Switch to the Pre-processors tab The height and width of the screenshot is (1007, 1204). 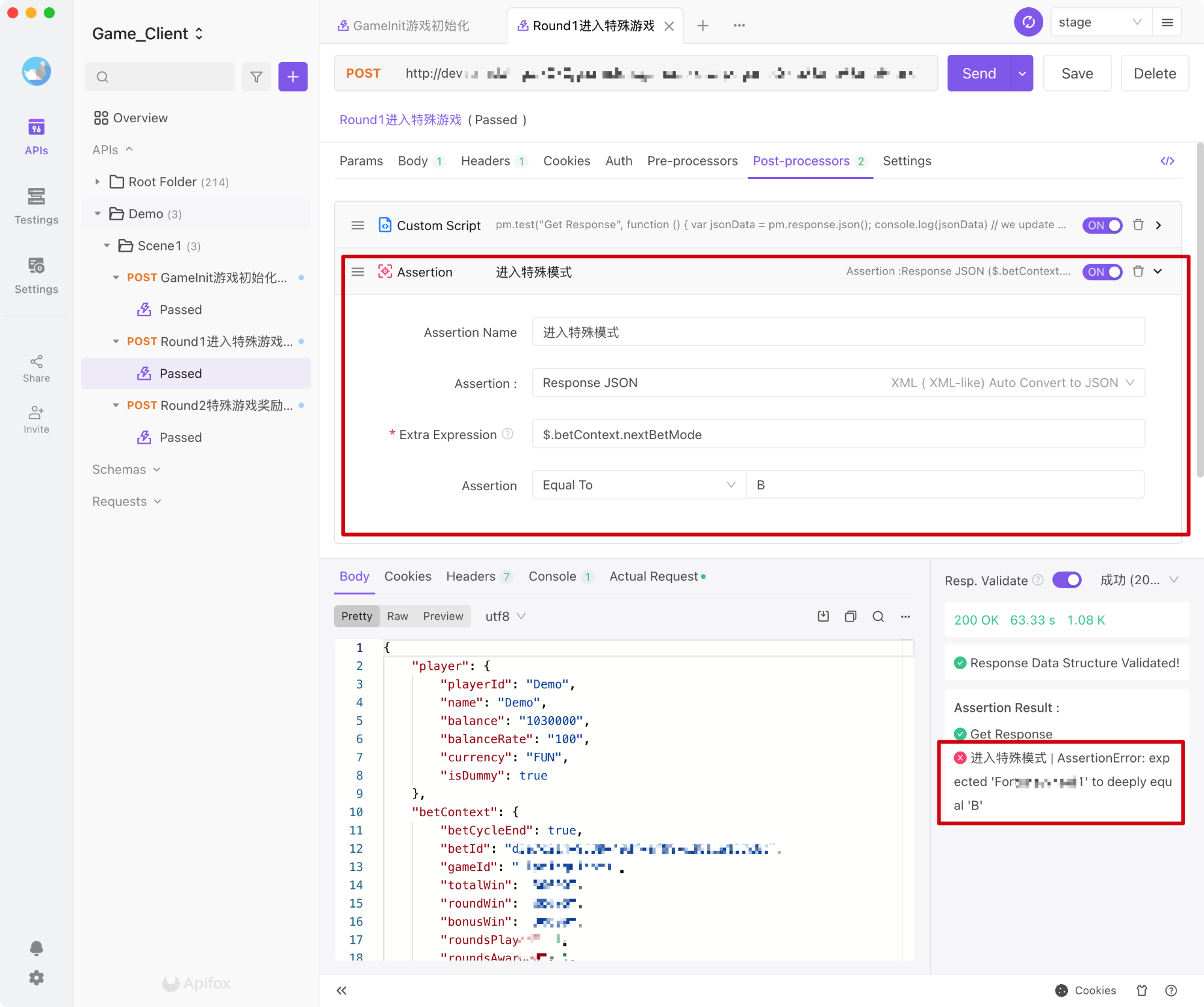pos(692,161)
